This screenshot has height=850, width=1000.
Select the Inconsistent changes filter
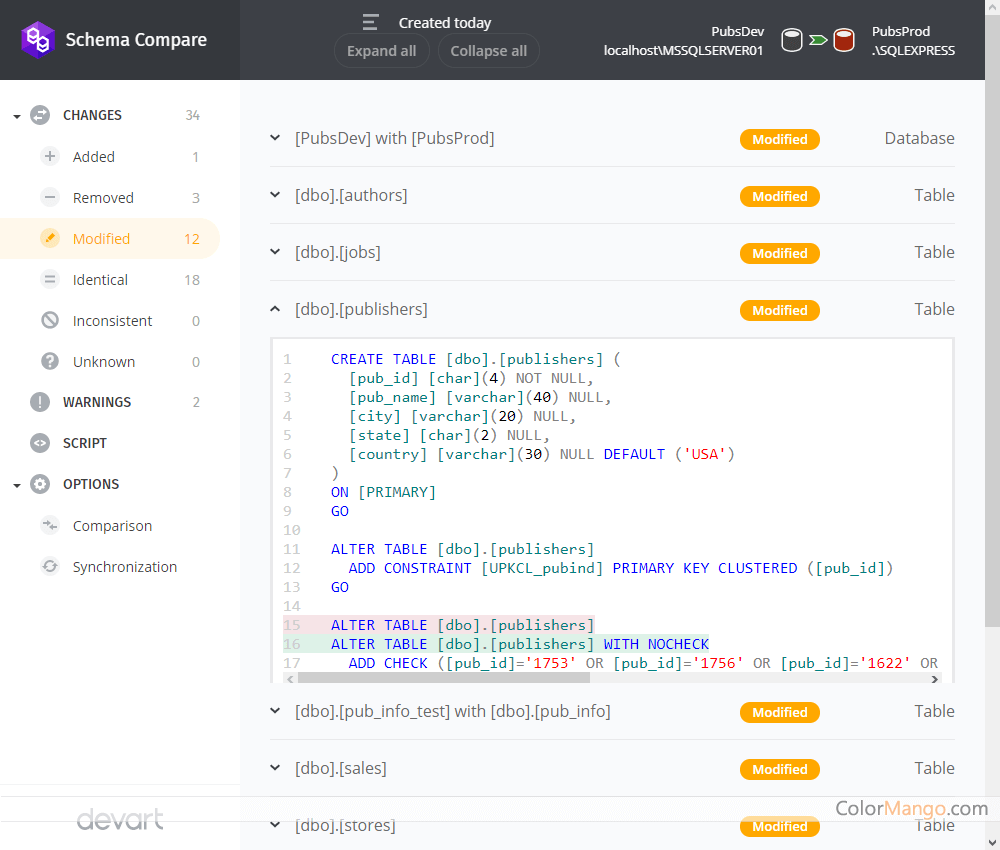pos(110,321)
